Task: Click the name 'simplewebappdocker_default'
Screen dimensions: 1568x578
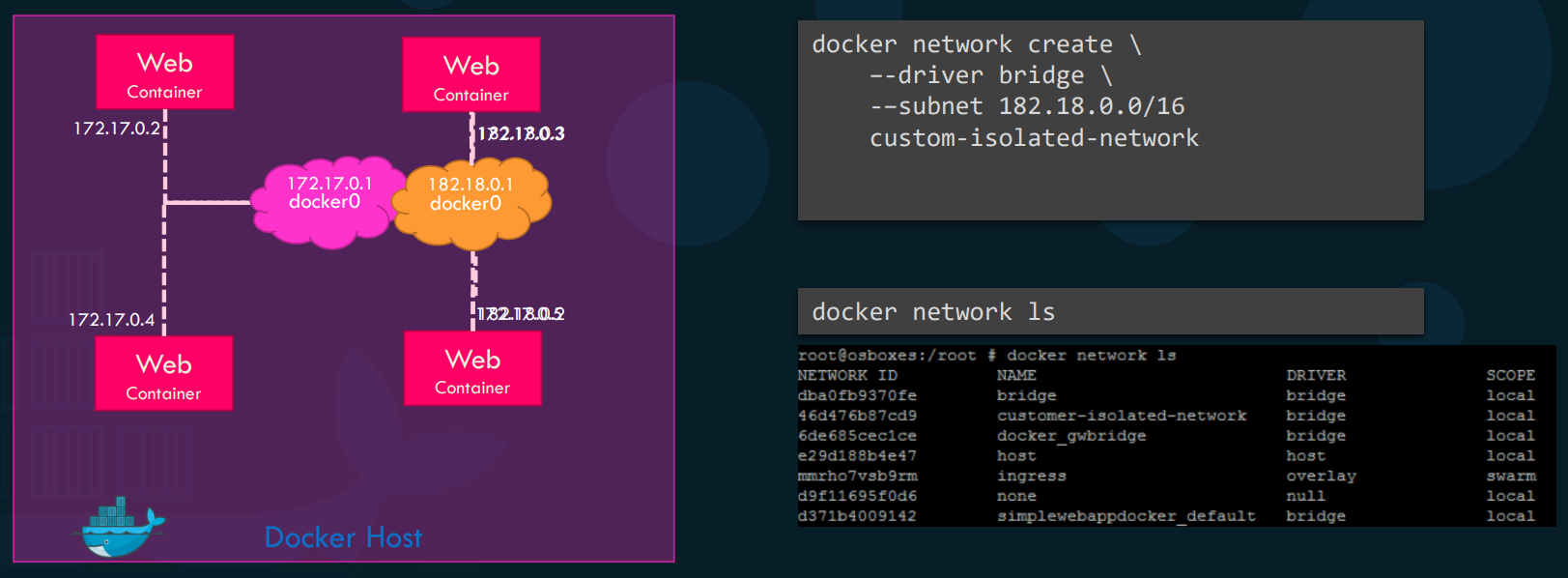Action: point(1126,516)
